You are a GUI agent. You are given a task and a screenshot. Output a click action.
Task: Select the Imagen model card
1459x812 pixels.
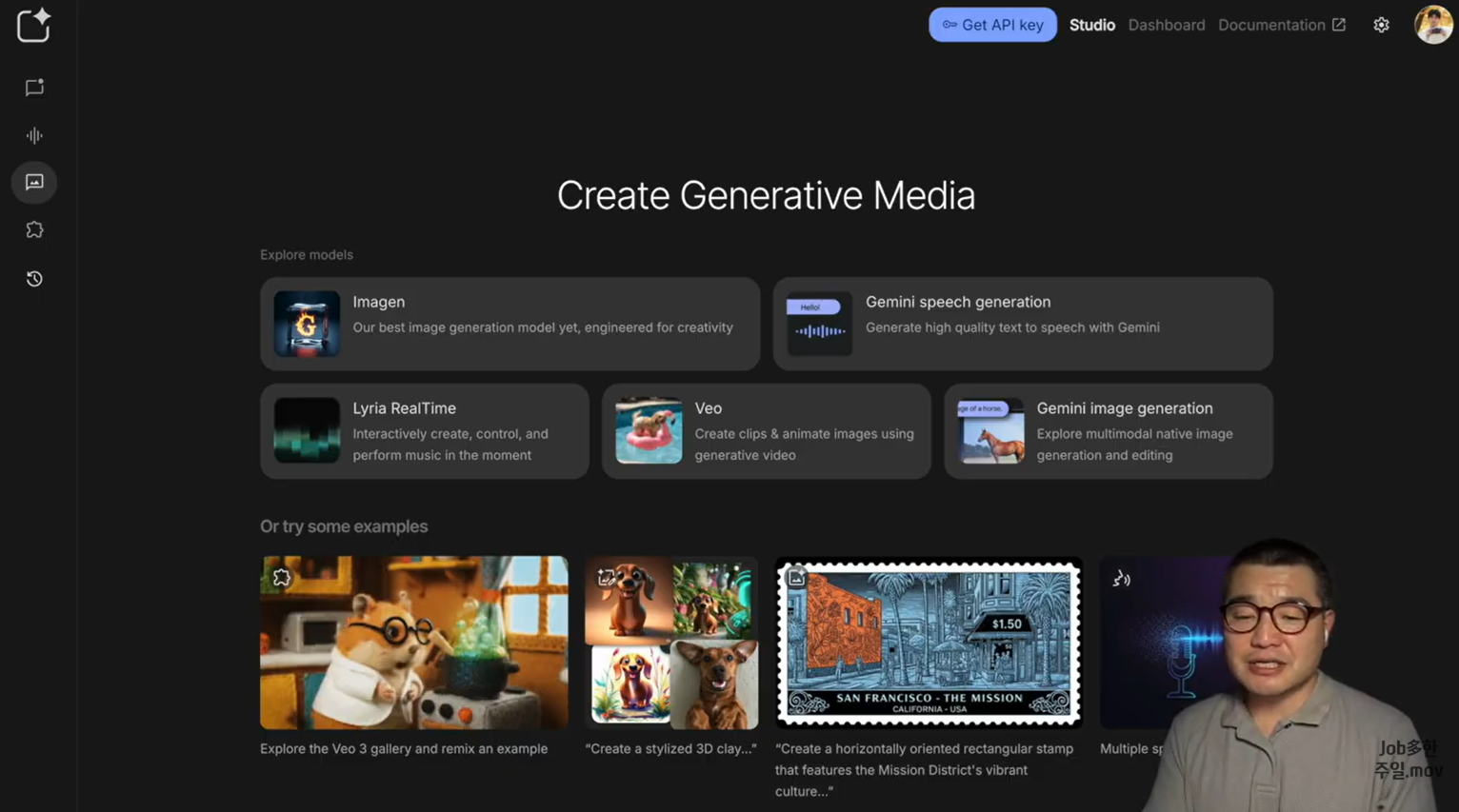click(510, 324)
